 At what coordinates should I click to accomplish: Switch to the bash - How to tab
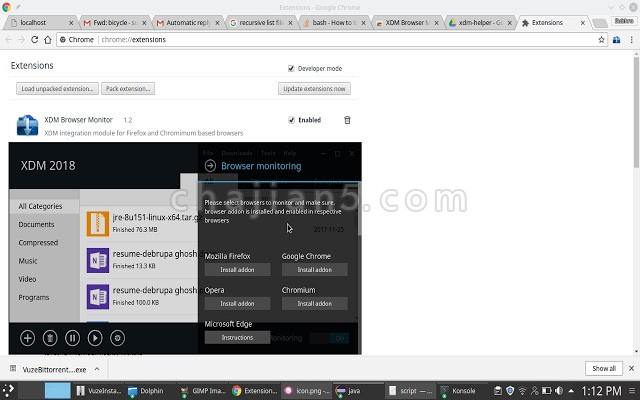tap(334, 23)
